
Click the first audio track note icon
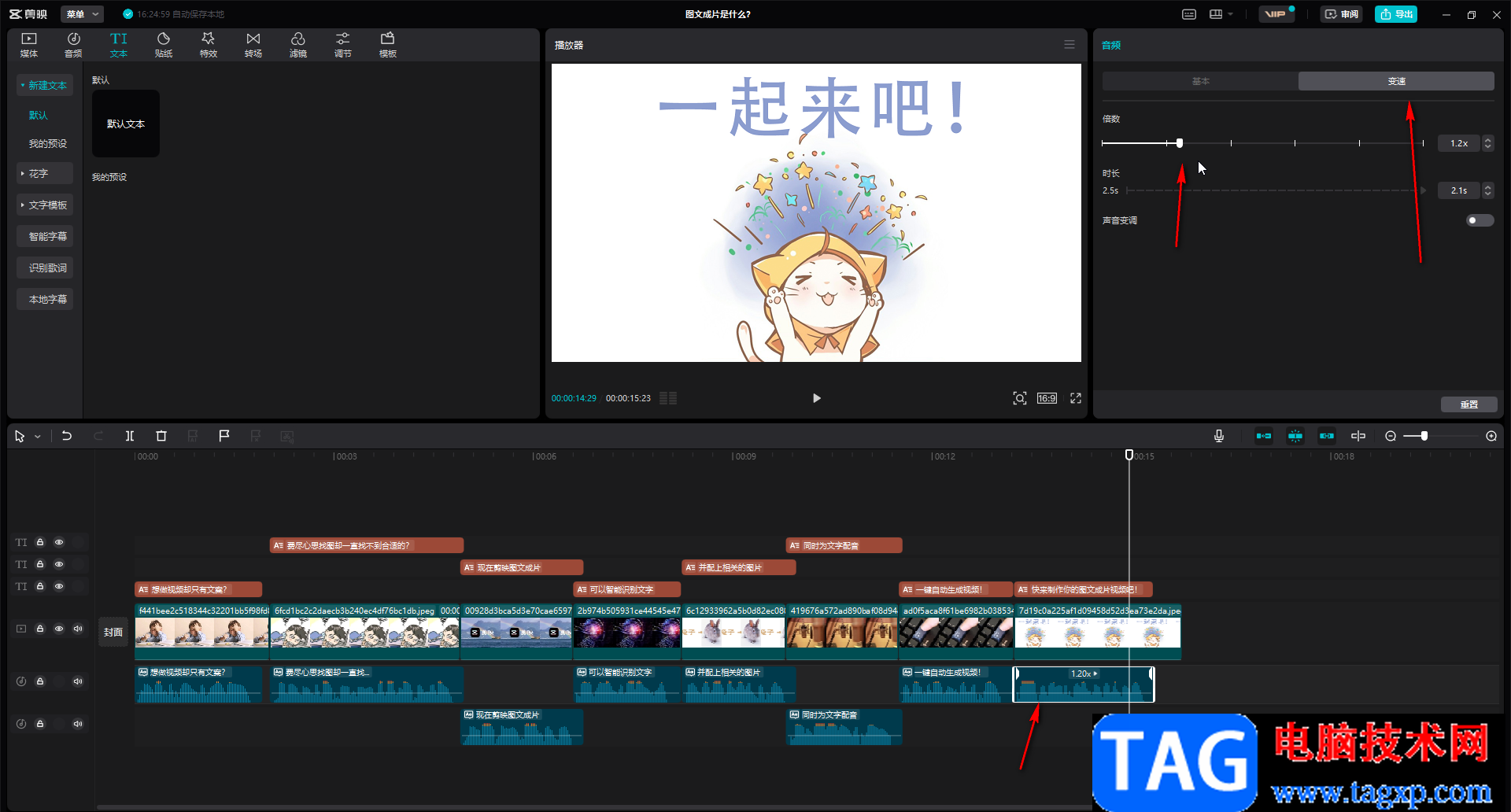click(21, 681)
